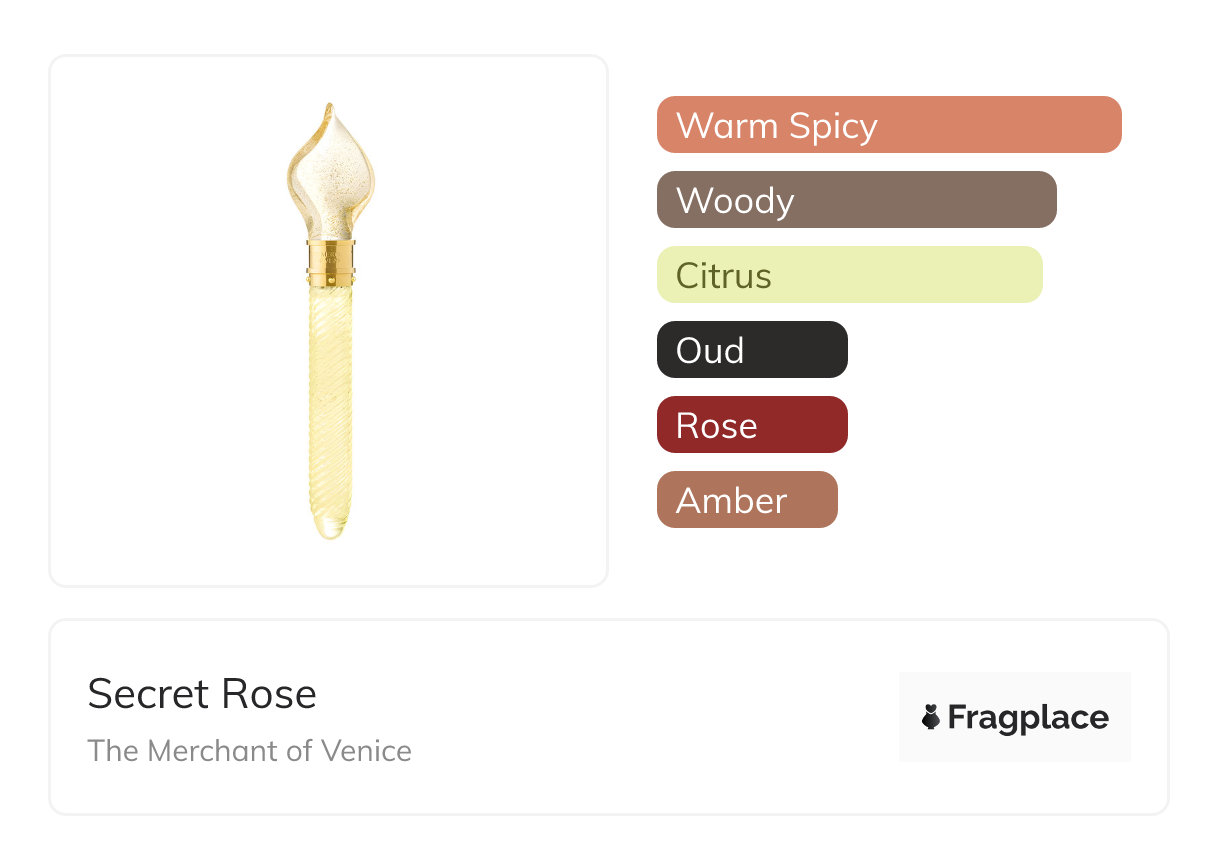1218x864 pixels.
Task: Select the Warm Spicy accord bar
Action: point(888,125)
